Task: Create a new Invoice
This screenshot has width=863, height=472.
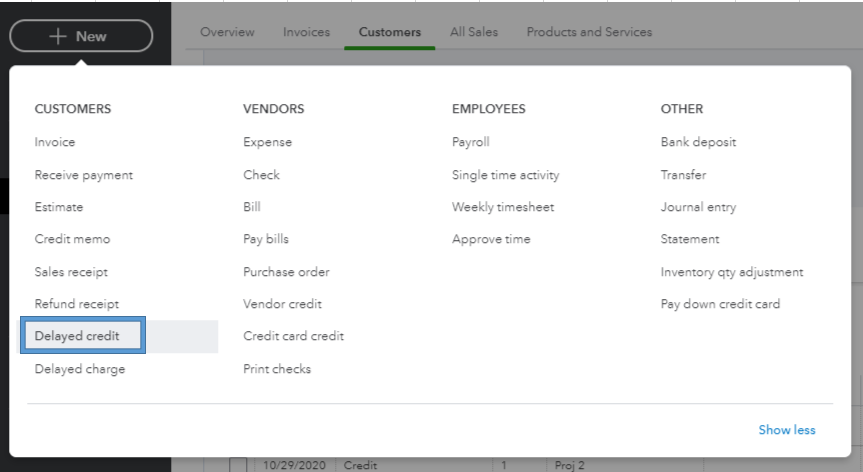Action: coord(55,142)
